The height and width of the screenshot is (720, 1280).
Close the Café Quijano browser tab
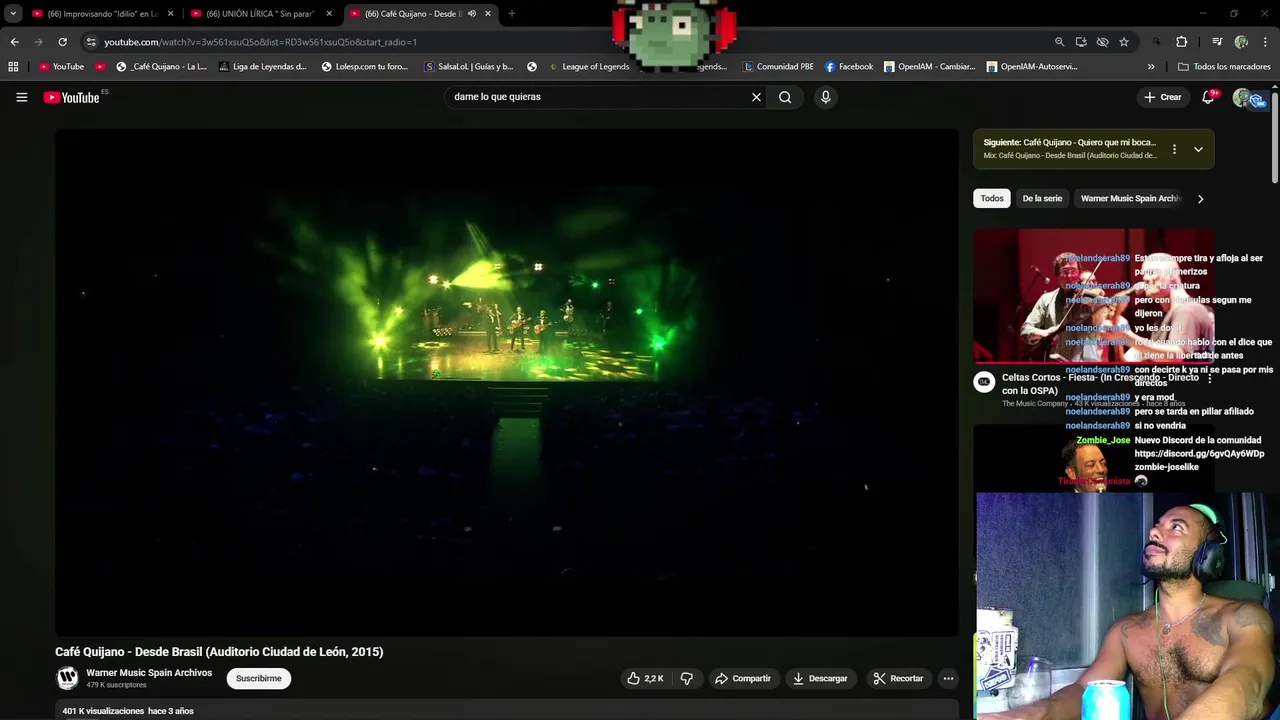(488, 14)
